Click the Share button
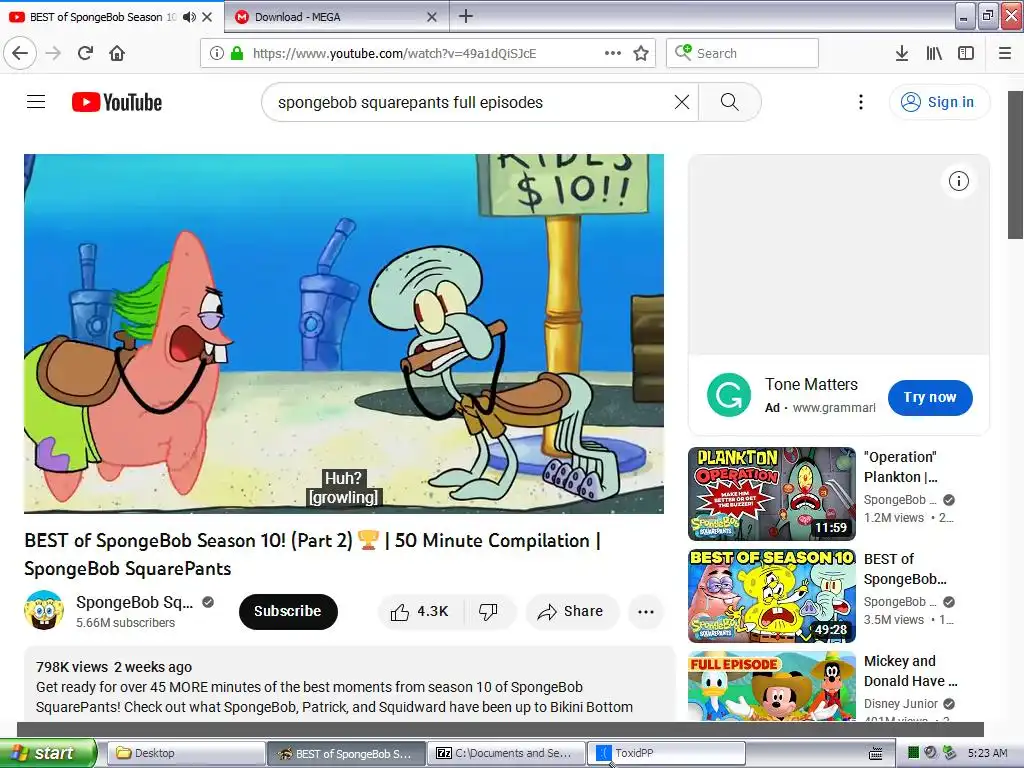This screenshot has height=768, width=1024. tap(571, 611)
